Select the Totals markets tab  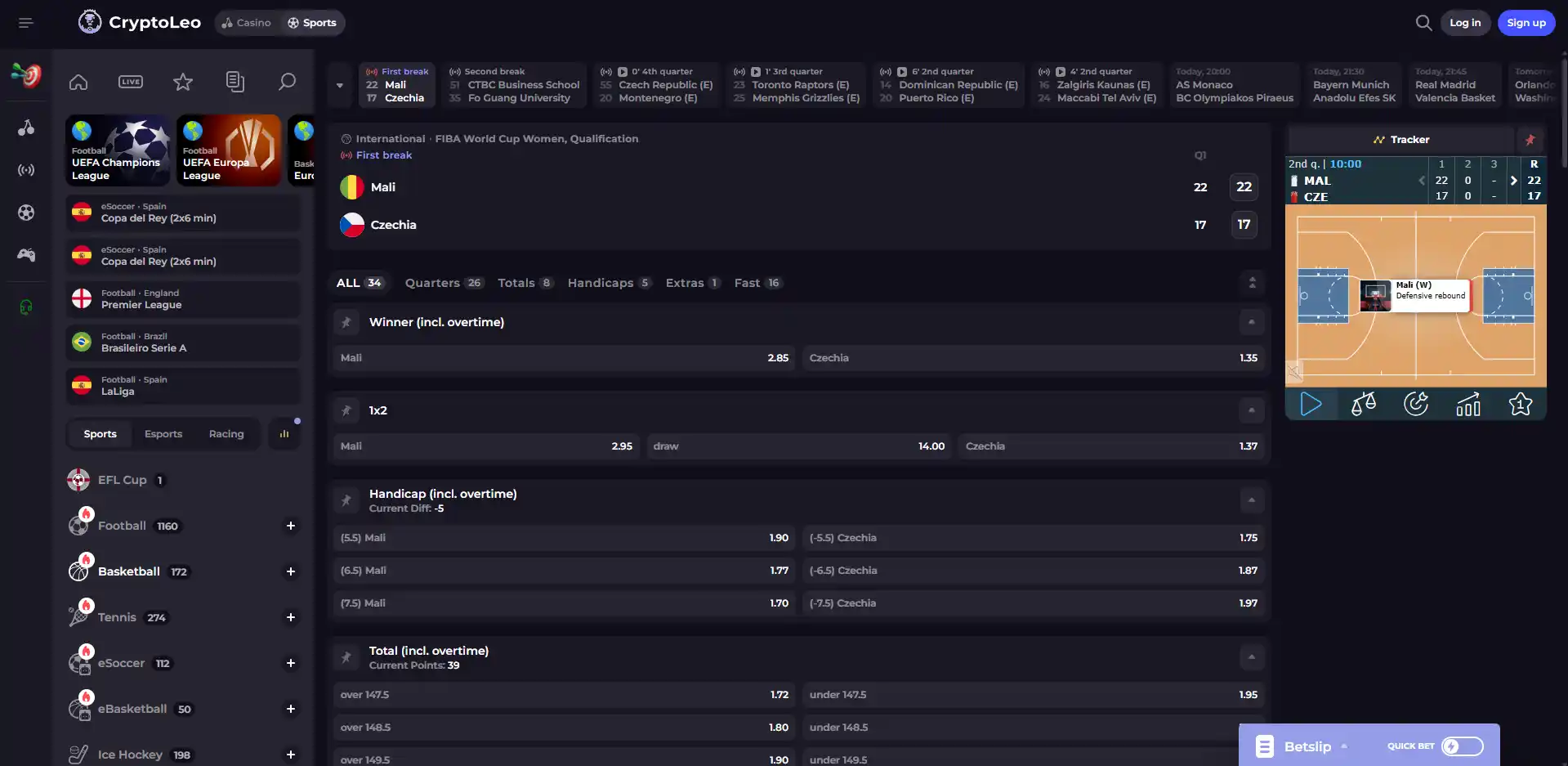pos(525,283)
